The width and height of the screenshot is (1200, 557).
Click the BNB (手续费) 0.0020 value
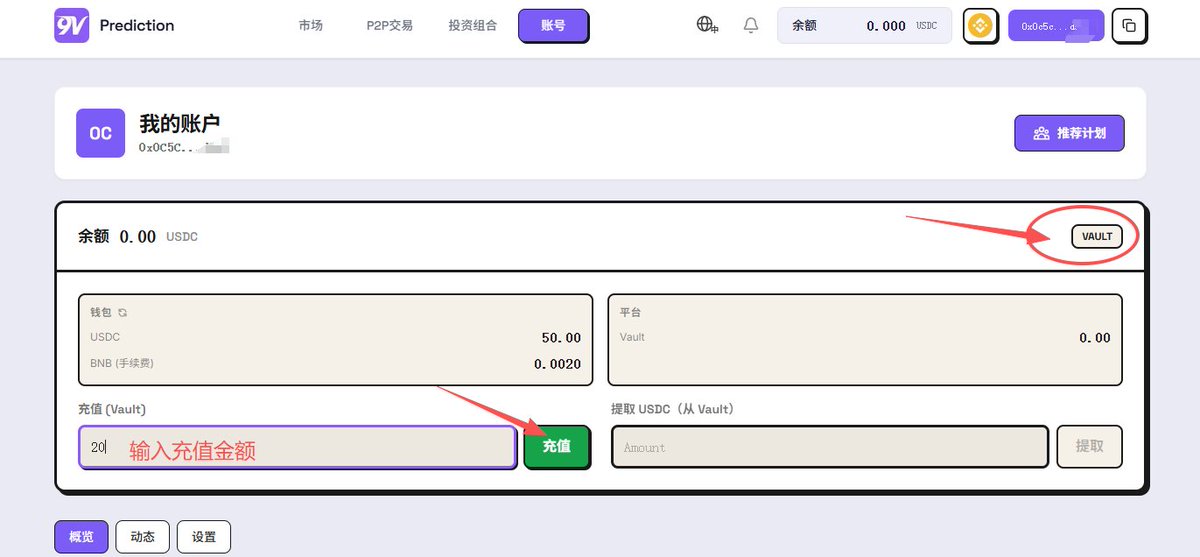pyautogui.click(x=557, y=364)
